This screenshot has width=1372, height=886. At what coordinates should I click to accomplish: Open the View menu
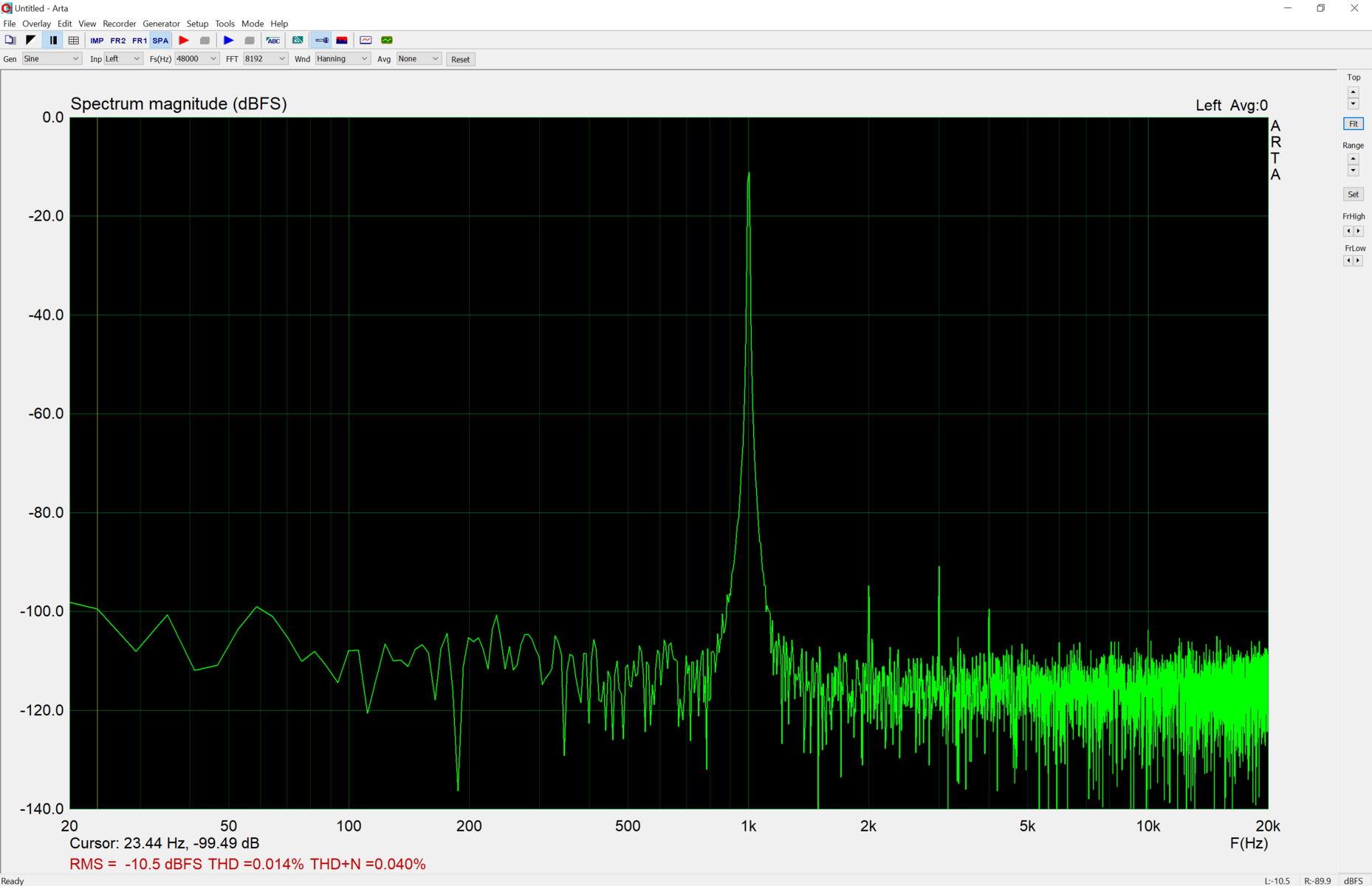pos(87,24)
